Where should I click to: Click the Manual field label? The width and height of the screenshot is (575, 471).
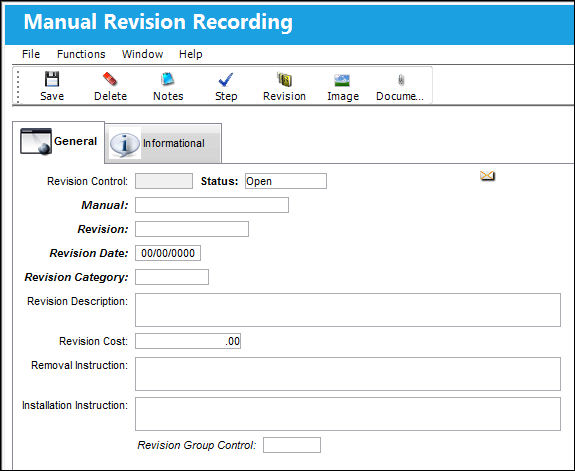click(105, 205)
